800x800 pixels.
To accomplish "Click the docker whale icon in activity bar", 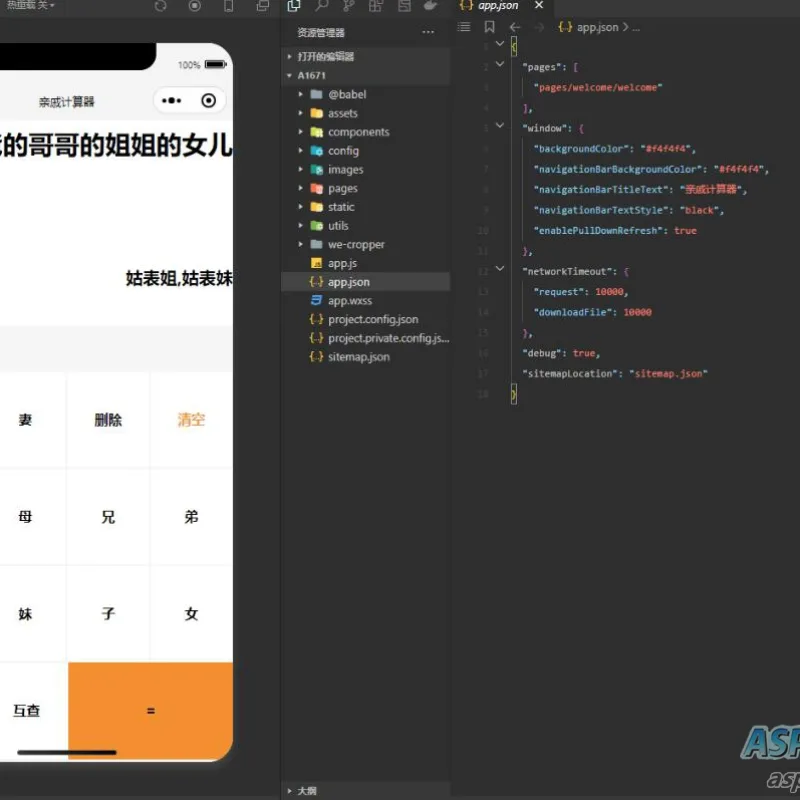I will 431,6.
